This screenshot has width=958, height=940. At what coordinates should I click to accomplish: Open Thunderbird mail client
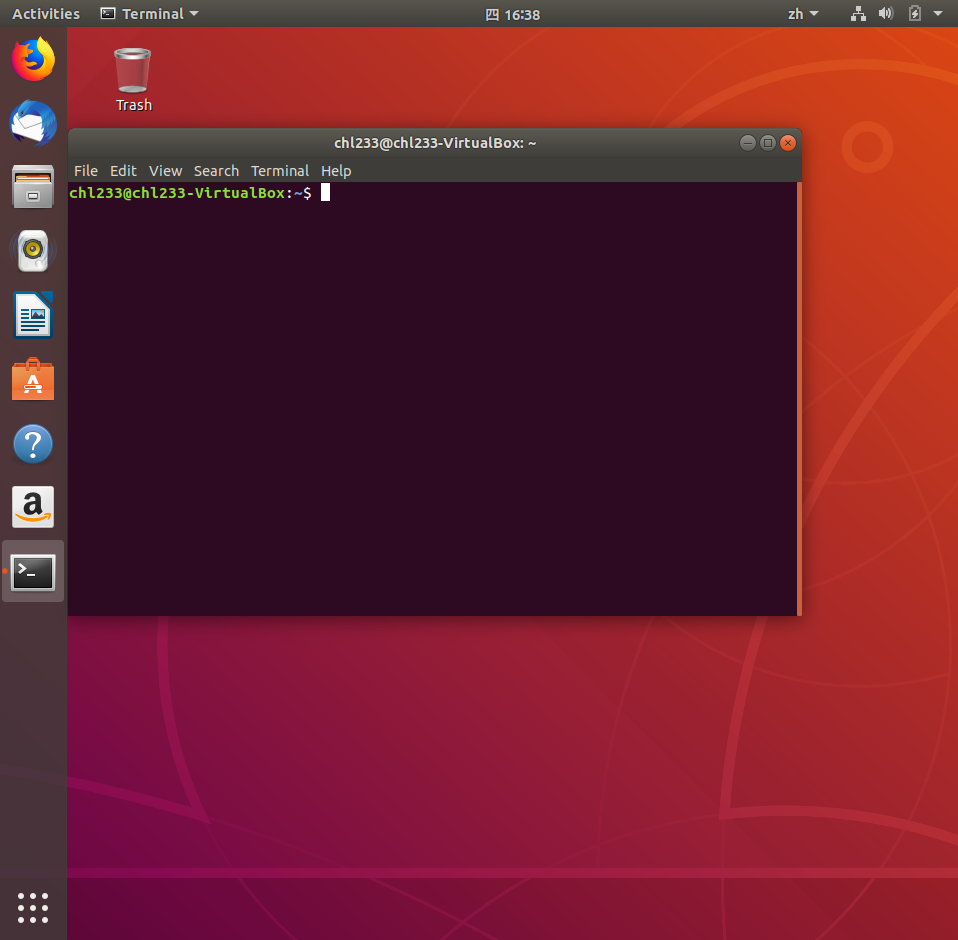point(33,123)
